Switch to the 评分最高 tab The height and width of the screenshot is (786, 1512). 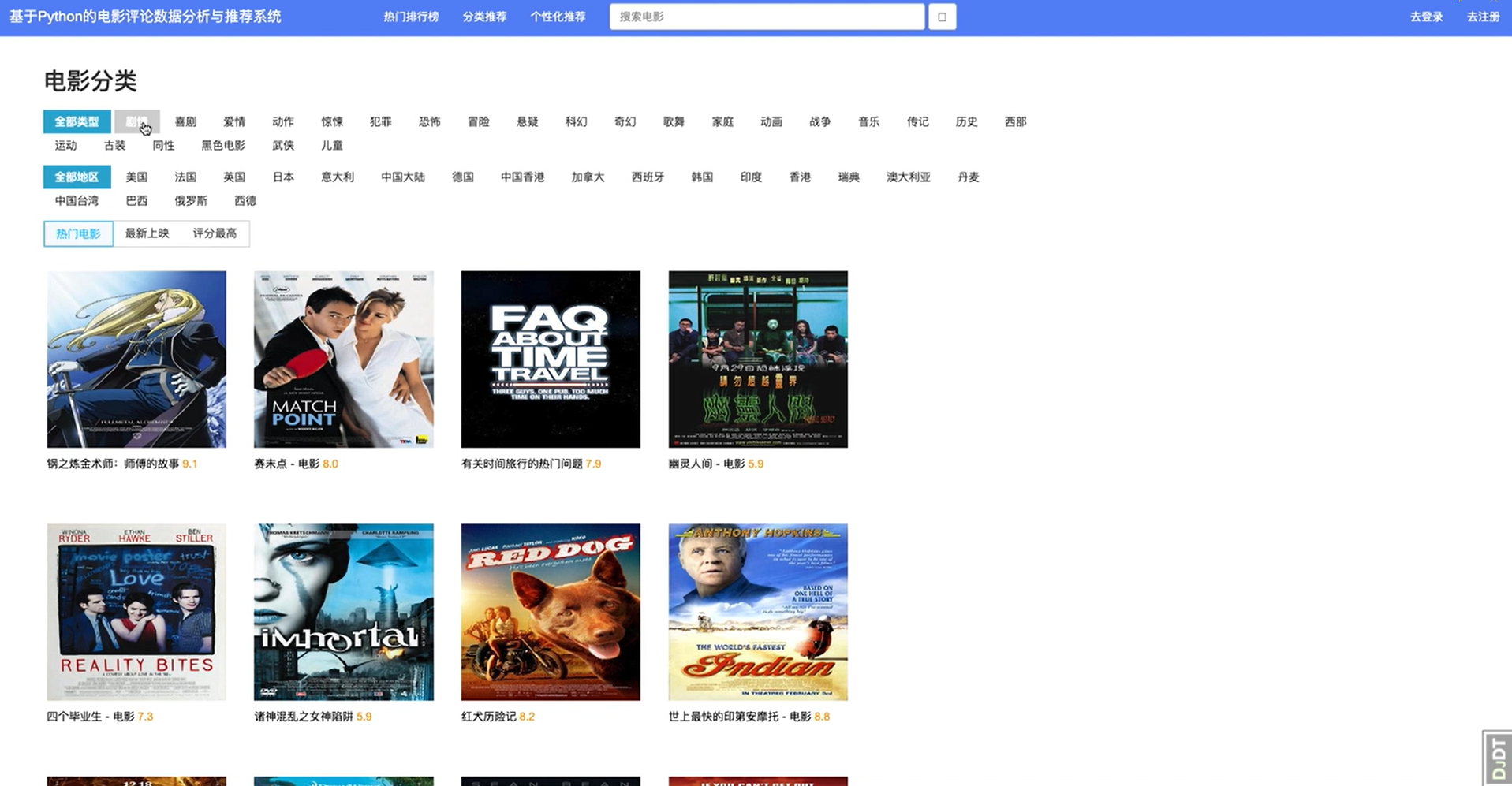click(215, 233)
